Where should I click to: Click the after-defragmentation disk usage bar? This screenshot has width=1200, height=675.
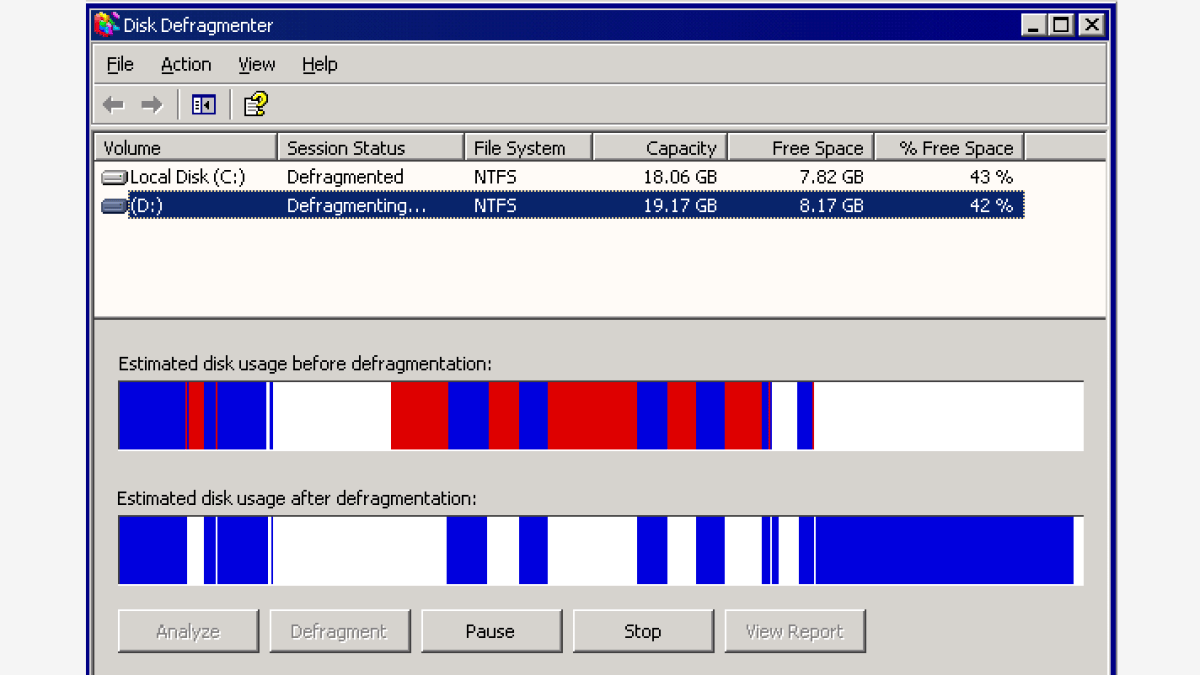(601, 550)
